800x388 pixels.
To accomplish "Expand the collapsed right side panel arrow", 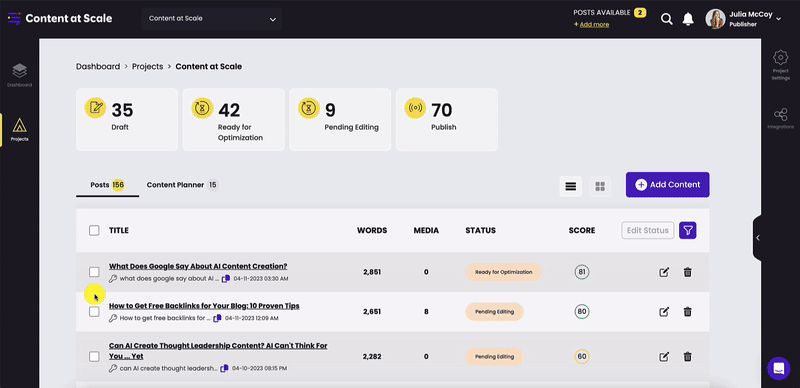I will 758,238.
